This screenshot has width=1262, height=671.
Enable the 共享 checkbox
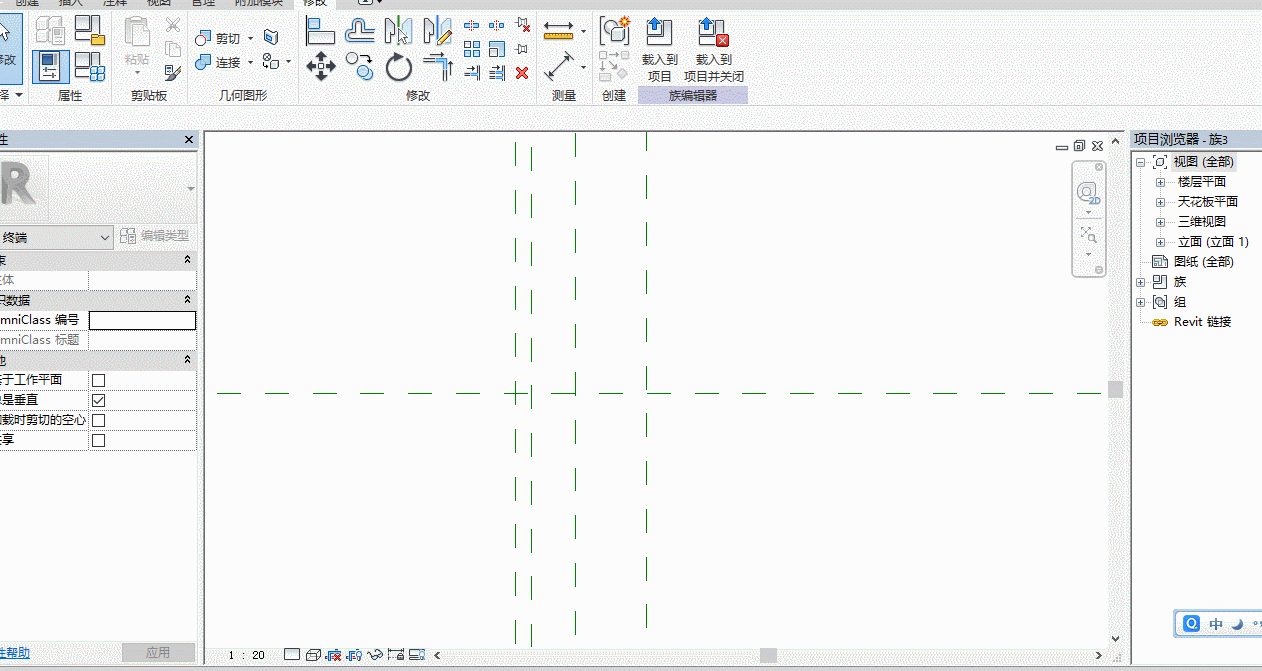pyautogui.click(x=98, y=440)
